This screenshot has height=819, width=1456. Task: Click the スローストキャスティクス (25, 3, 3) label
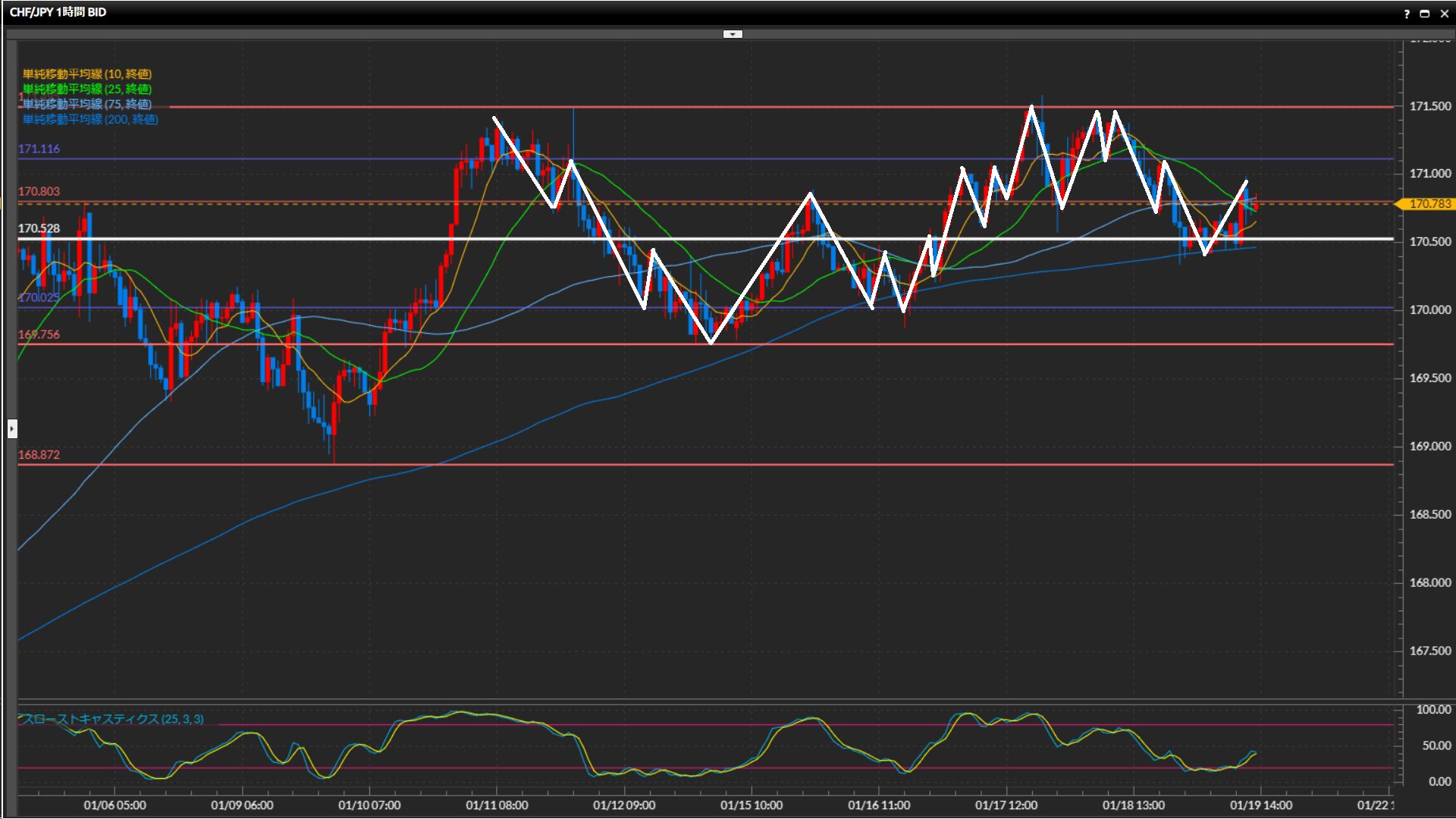[111, 719]
